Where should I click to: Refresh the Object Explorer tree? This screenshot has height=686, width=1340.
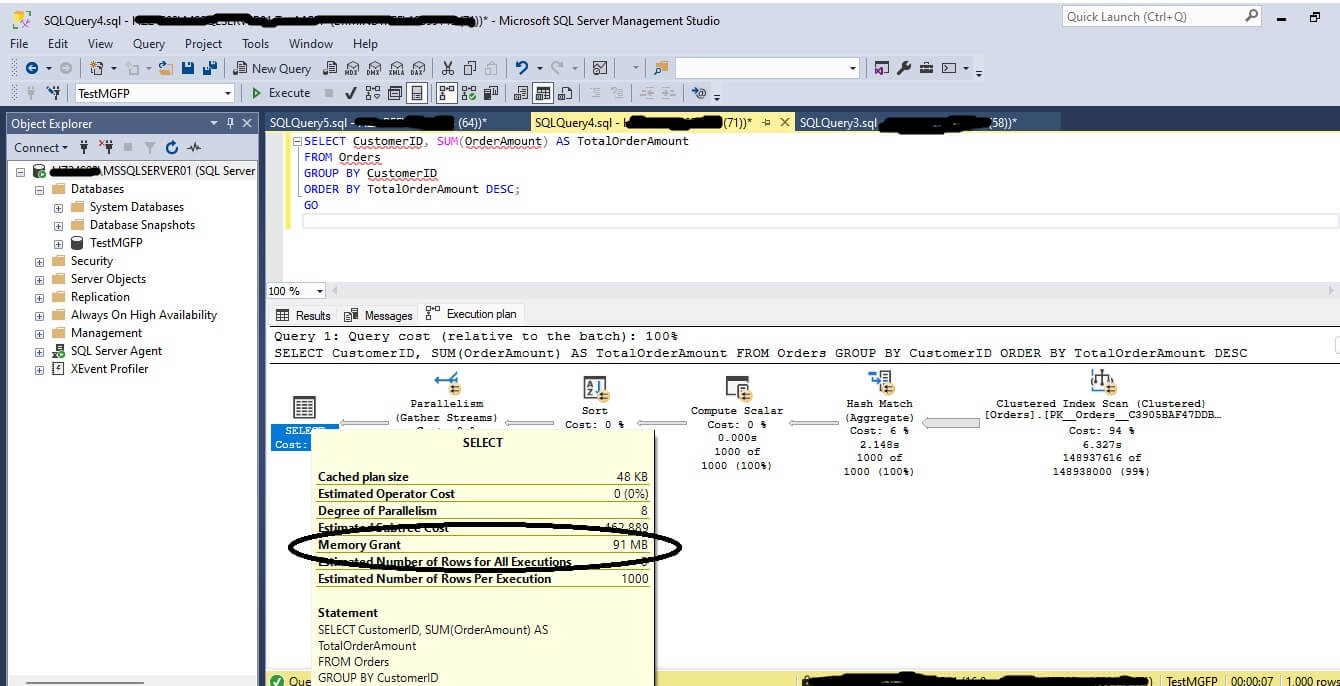pos(171,147)
